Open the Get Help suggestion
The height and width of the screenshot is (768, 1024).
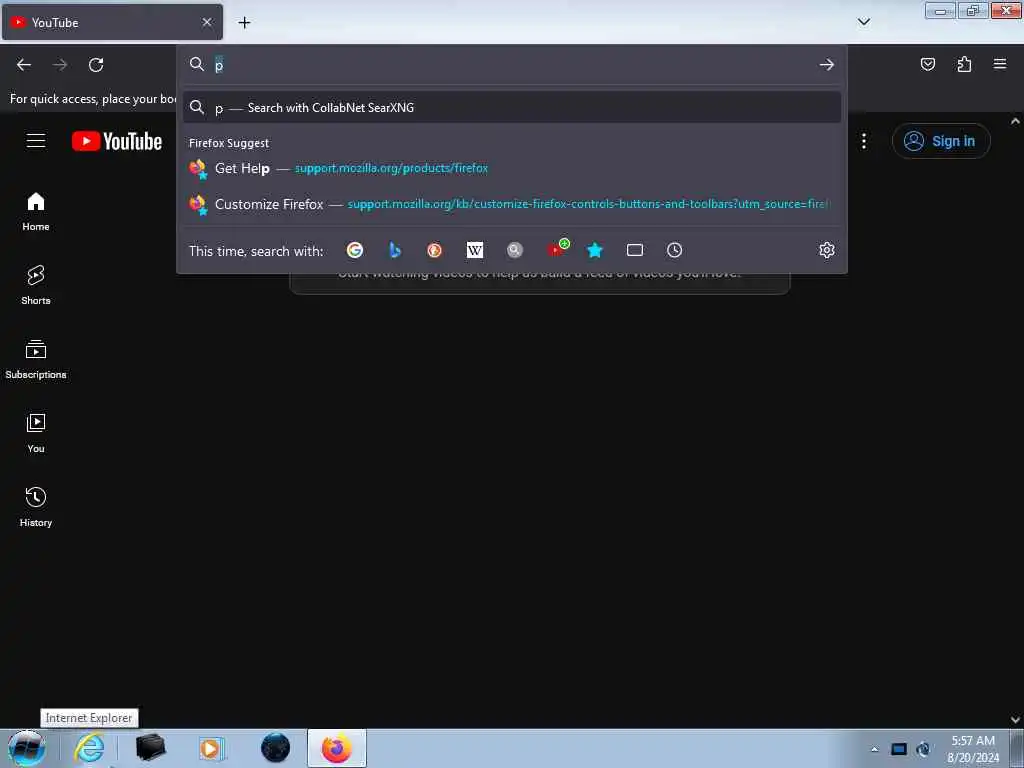point(511,168)
